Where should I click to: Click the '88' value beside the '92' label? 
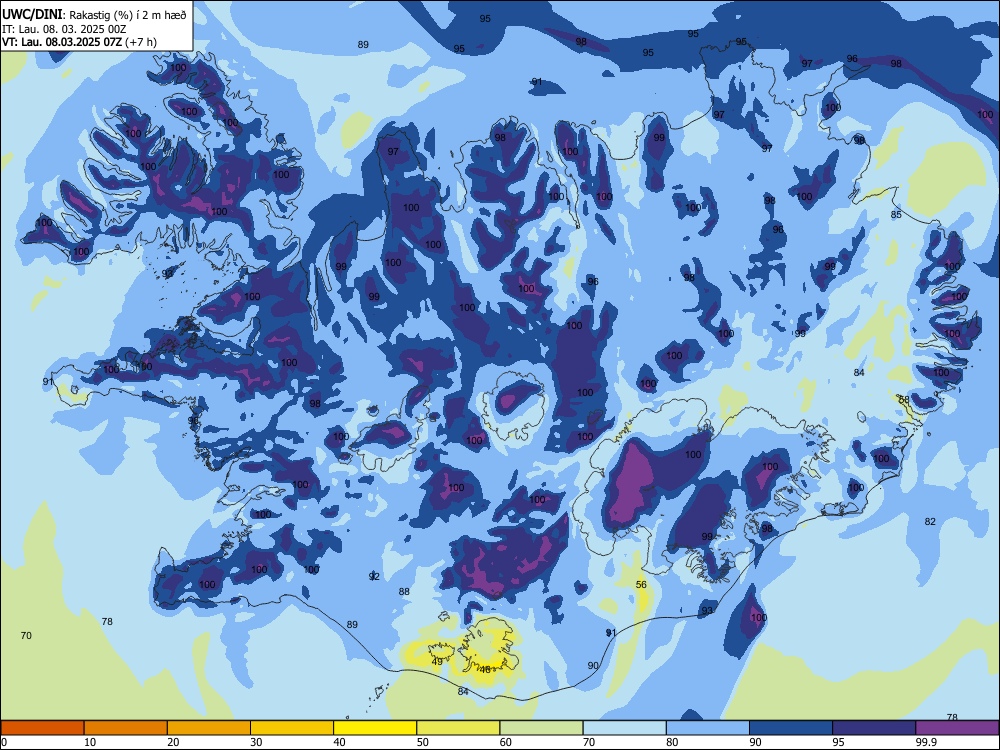pos(404,591)
